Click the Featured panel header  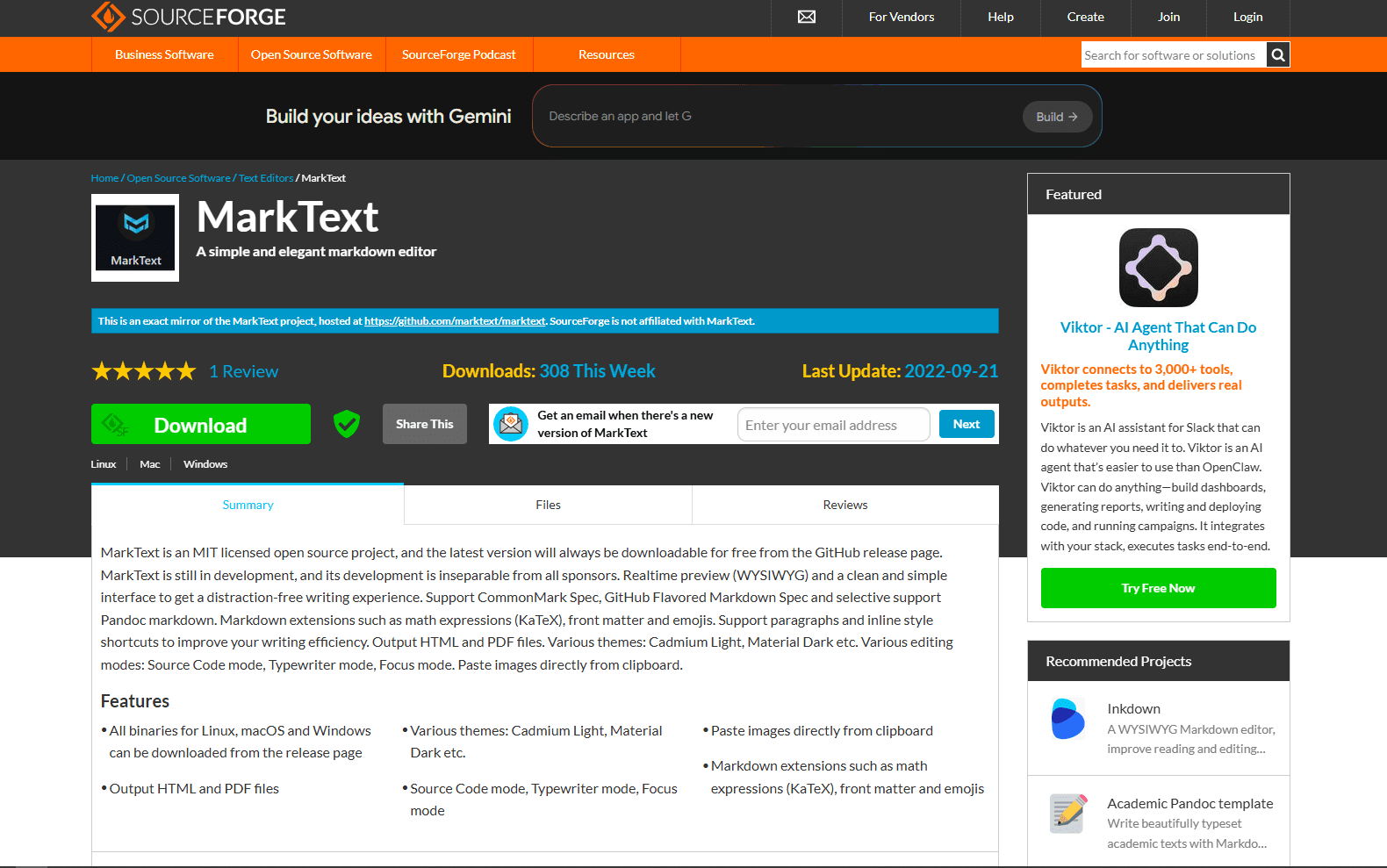coord(1159,194)
